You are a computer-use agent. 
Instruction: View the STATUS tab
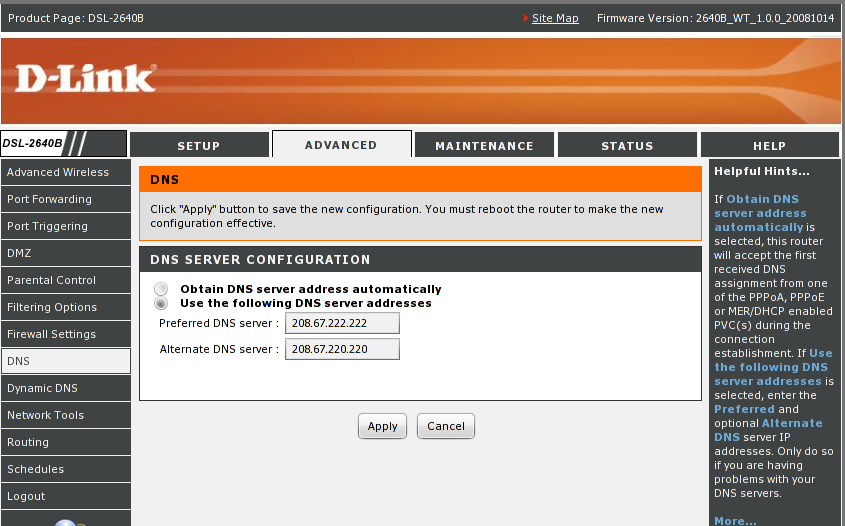(627, 146)
